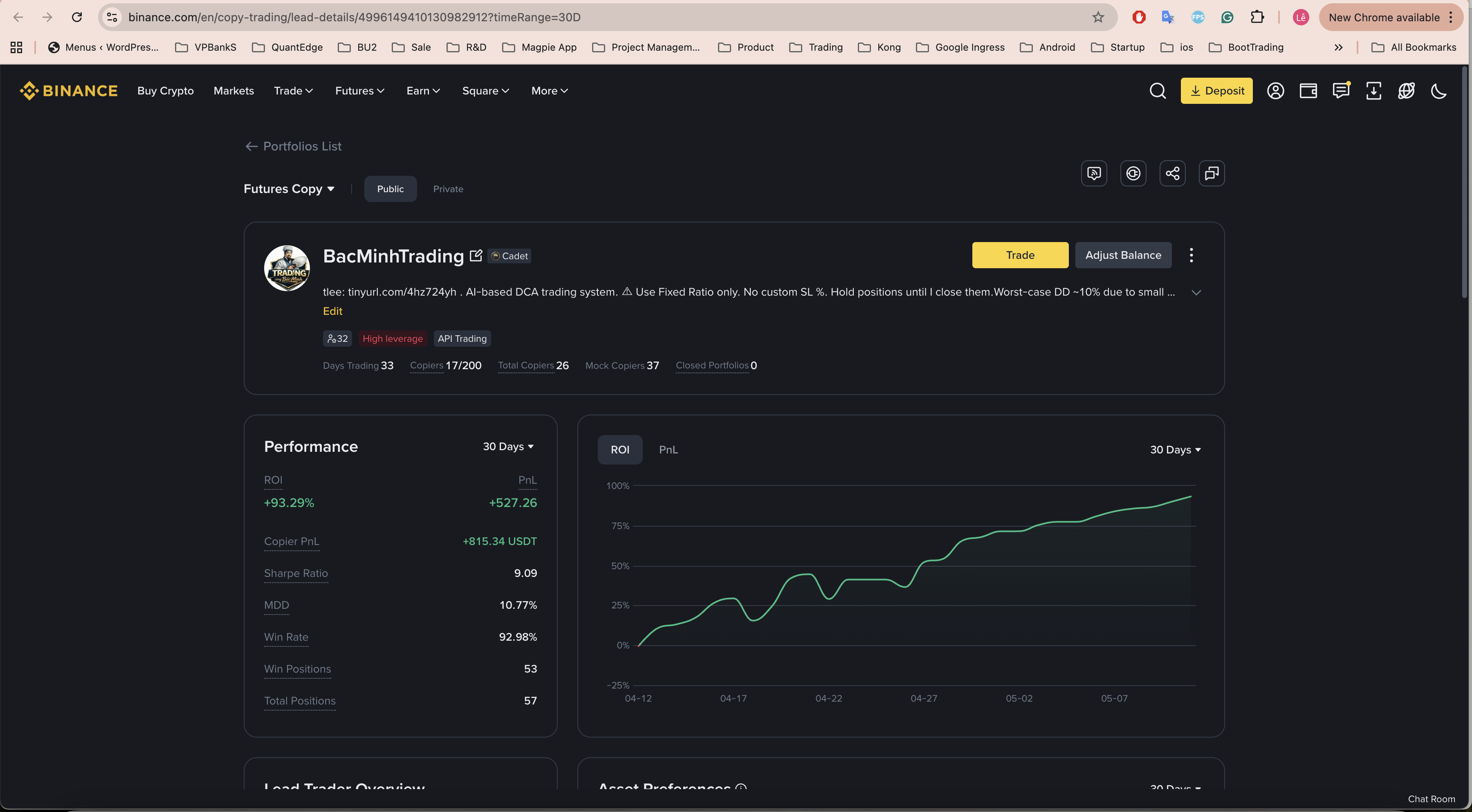
Task: Open the three-dot more options menu
Action: [1191, 255]
